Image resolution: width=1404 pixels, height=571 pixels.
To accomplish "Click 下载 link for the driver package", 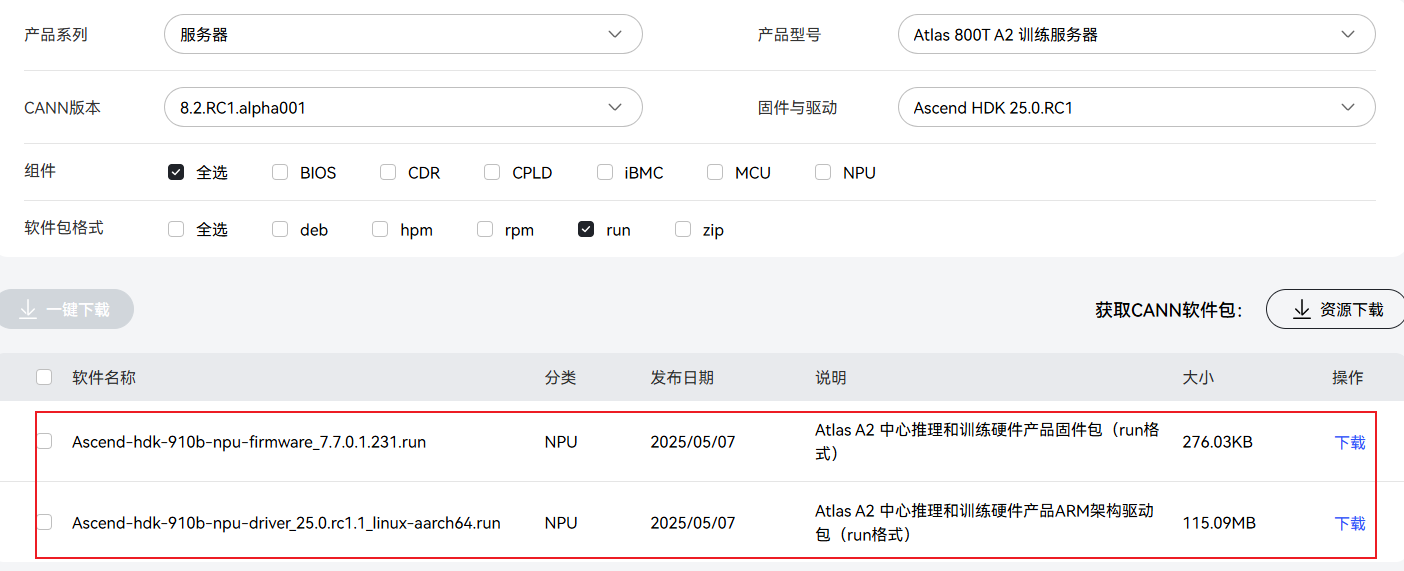I will [x=1350, y=523].
